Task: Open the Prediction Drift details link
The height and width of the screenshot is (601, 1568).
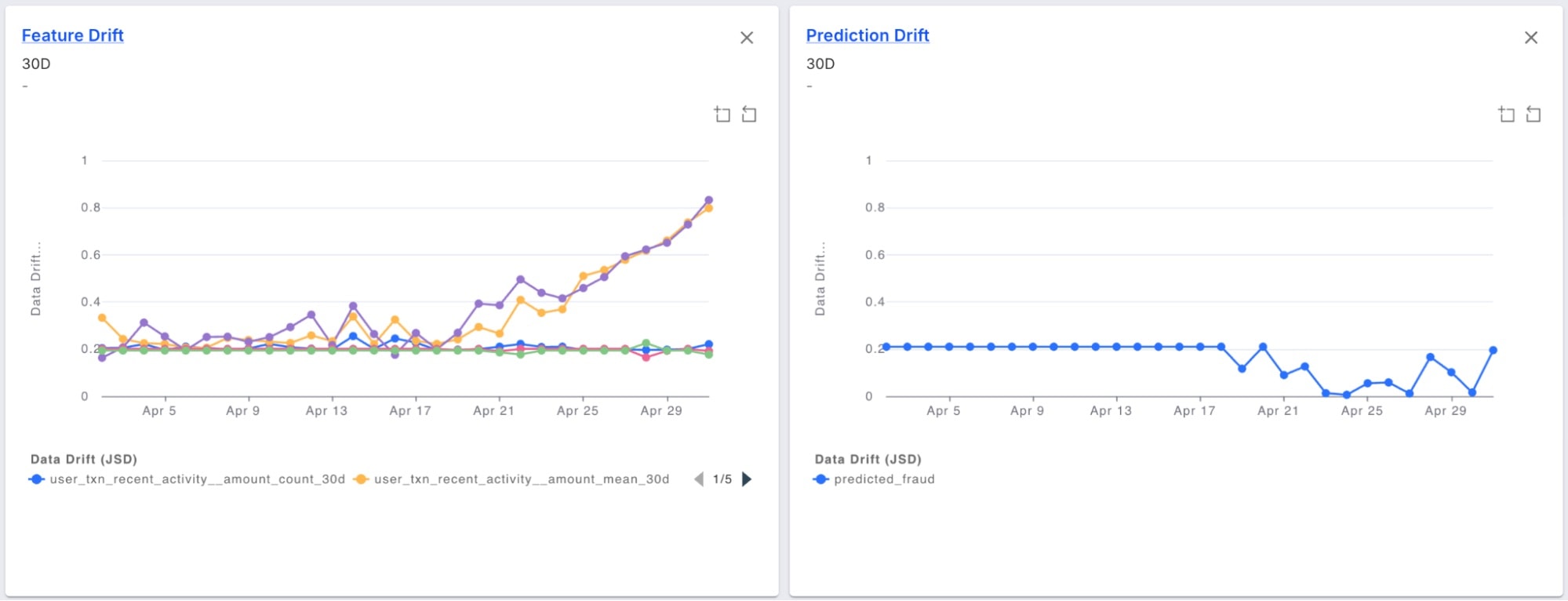Action: (x=868, y=35)
